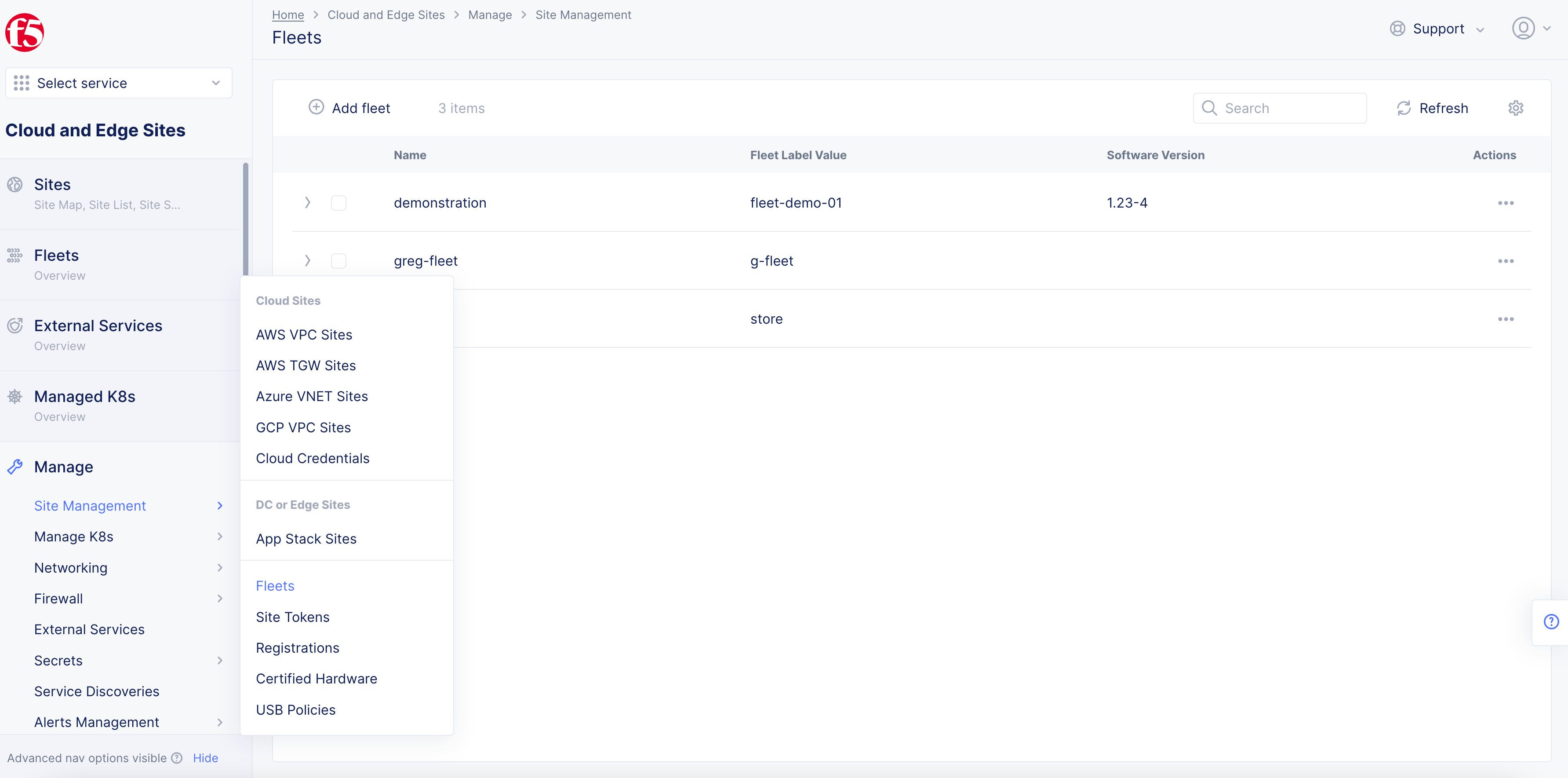Open actions menu for greg-fleet row
The image size is (1568, 778).
click(x=1505, y=261)
